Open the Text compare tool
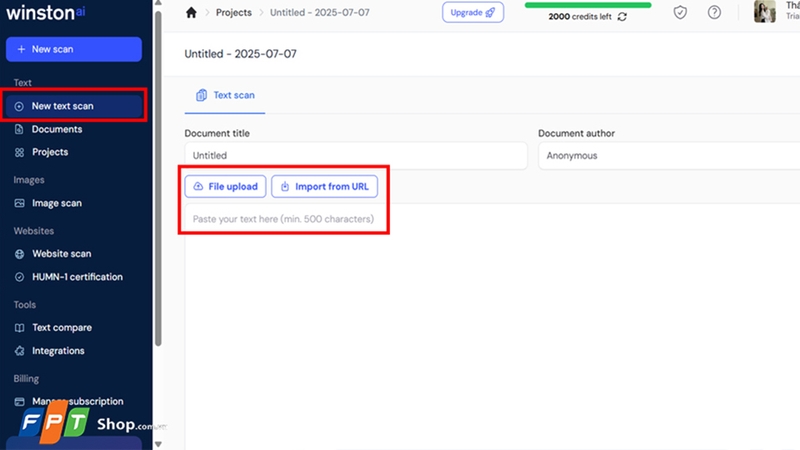Screen dimensions: 800x450 point(62,328)
